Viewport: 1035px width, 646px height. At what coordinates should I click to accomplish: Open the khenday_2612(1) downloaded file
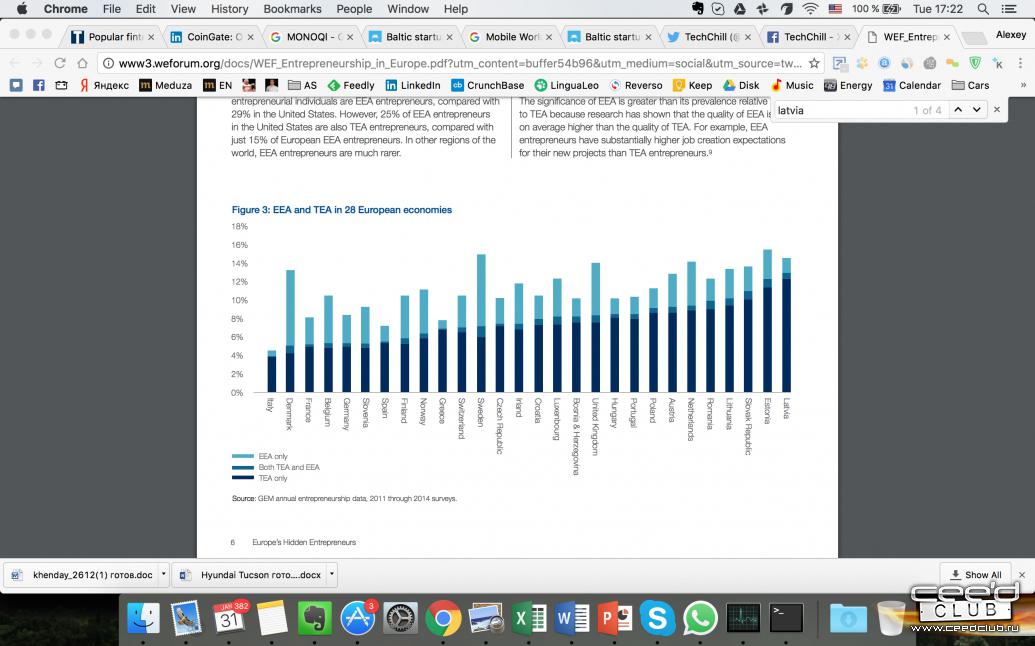pyautogui.click(x=83, y=575)
